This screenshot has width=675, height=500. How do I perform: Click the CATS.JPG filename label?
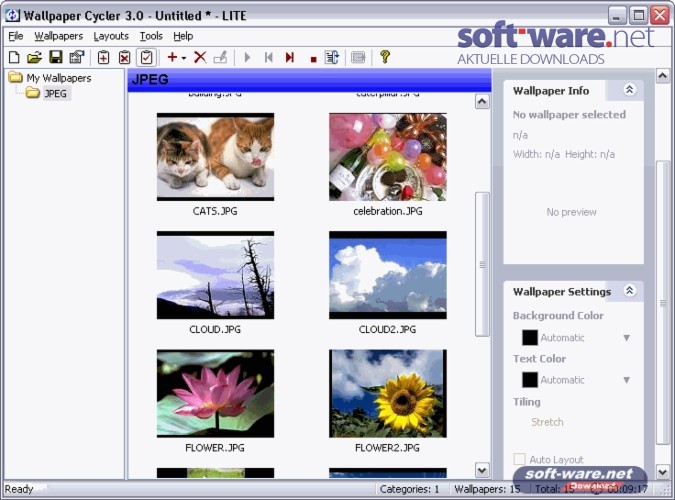click(215, 211)
